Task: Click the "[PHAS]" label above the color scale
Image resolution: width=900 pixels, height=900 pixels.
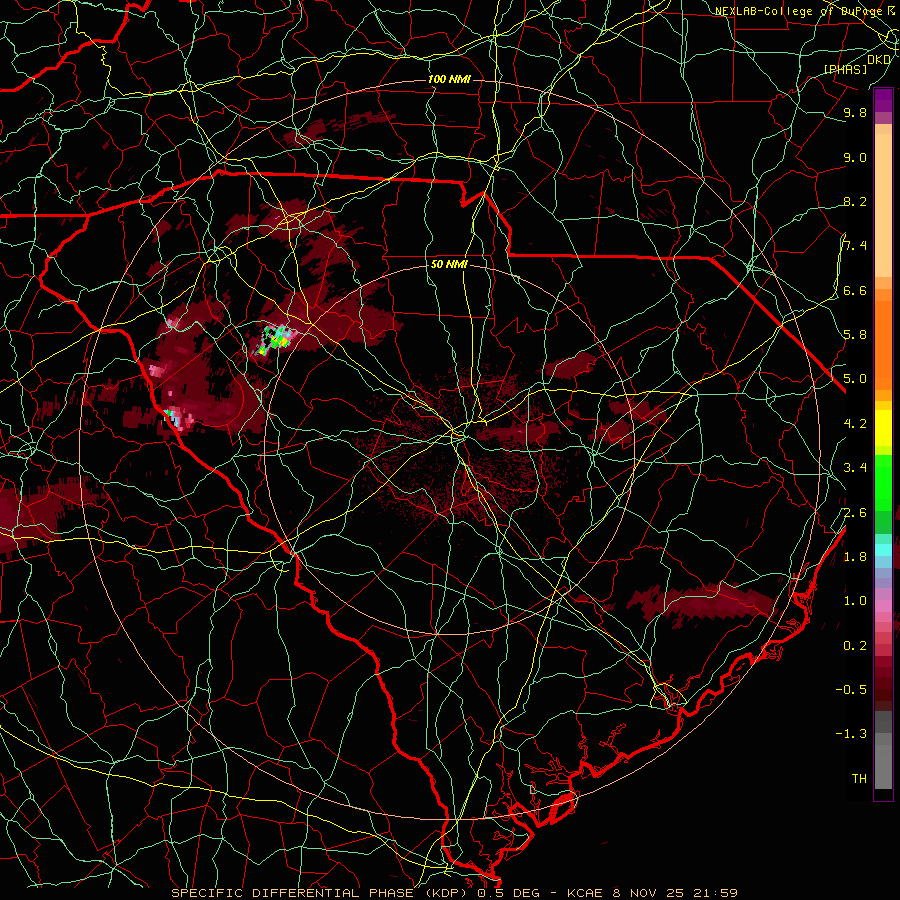Action: coord(846,69)
